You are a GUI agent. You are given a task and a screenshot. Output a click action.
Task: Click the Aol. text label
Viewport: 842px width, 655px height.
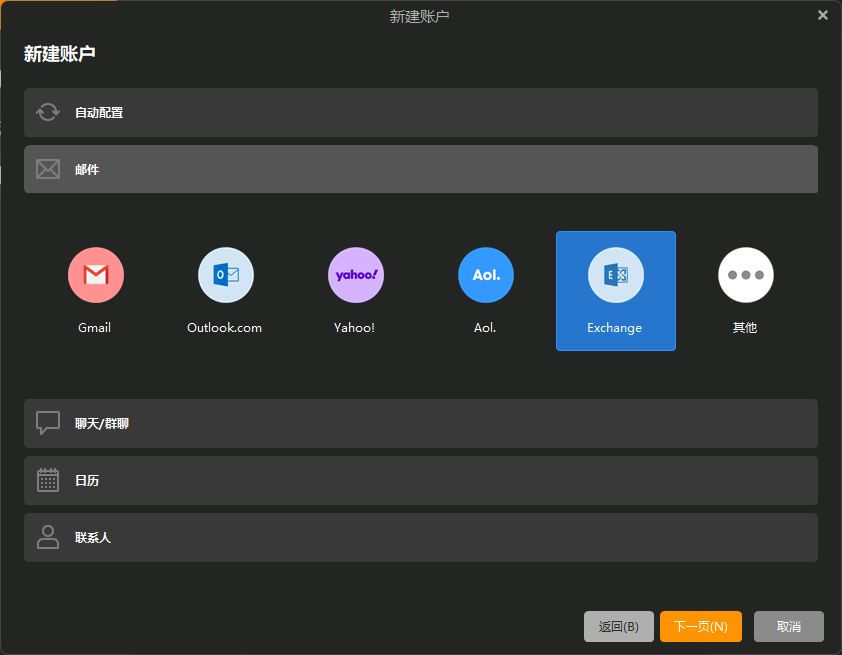click(485, 328)
